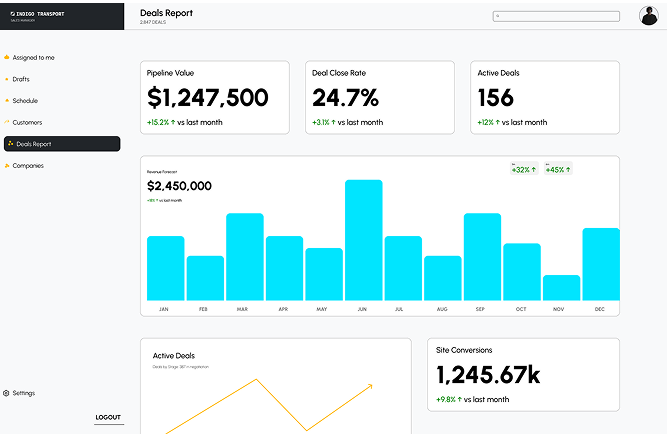Screen dimensions: 667x437
Task: Select the June bar in revenue chart
Action: [363, 240]
